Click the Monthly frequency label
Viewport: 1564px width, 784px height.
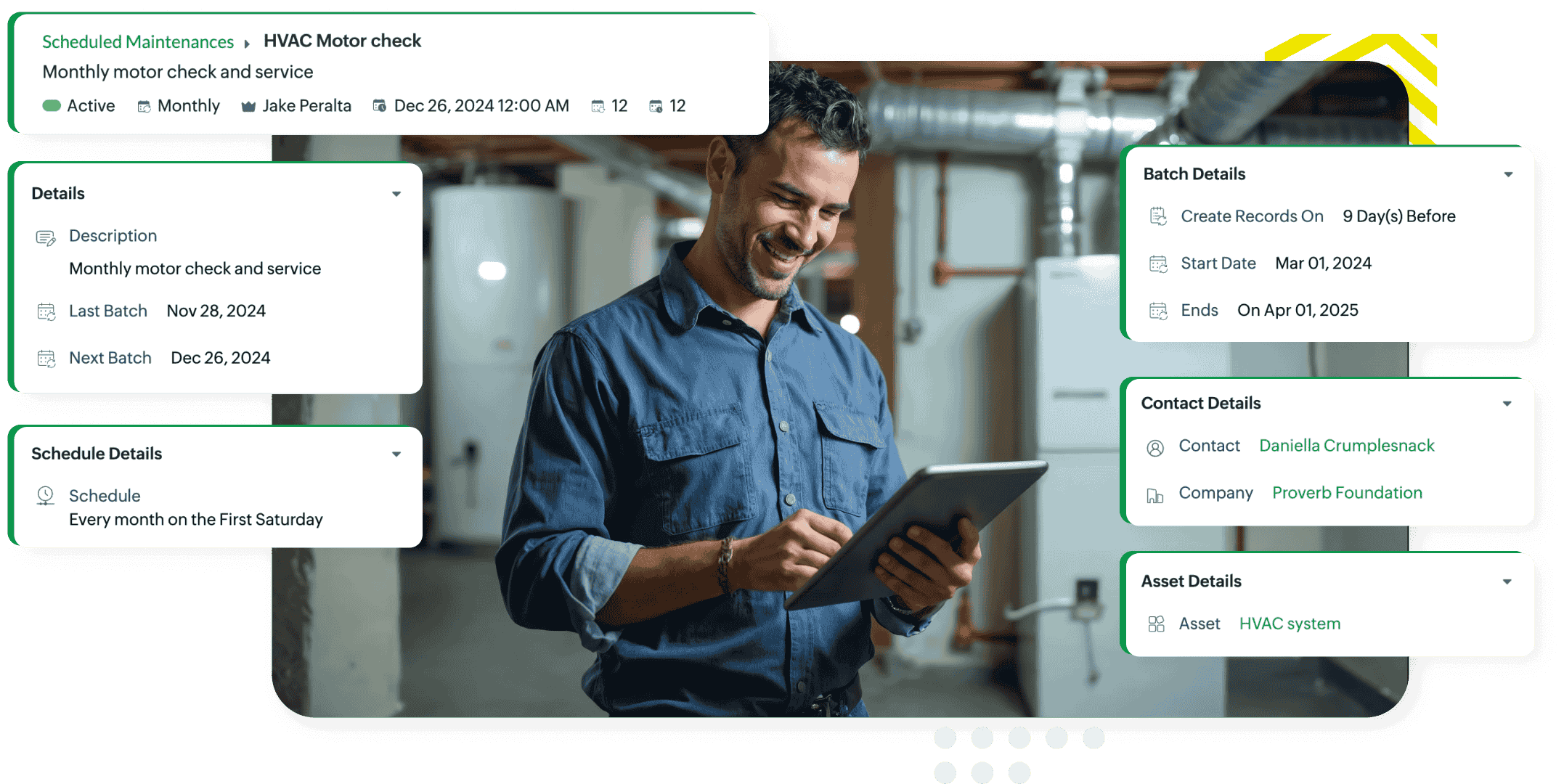188,106
